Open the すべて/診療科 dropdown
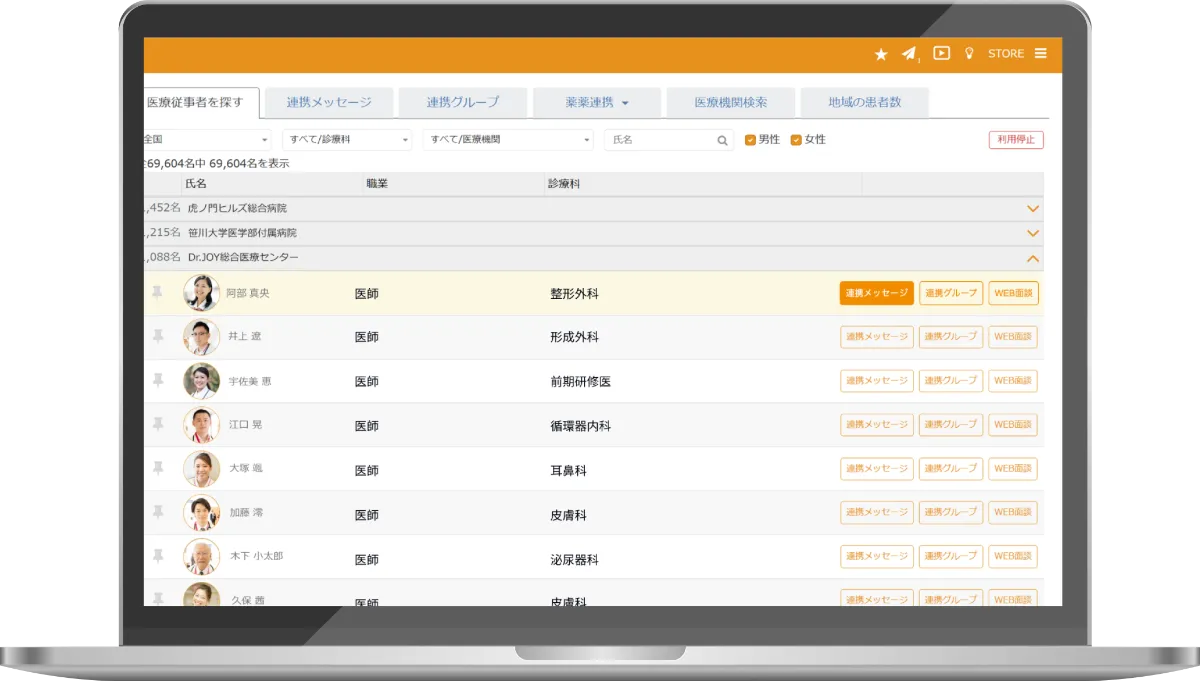 347,140
